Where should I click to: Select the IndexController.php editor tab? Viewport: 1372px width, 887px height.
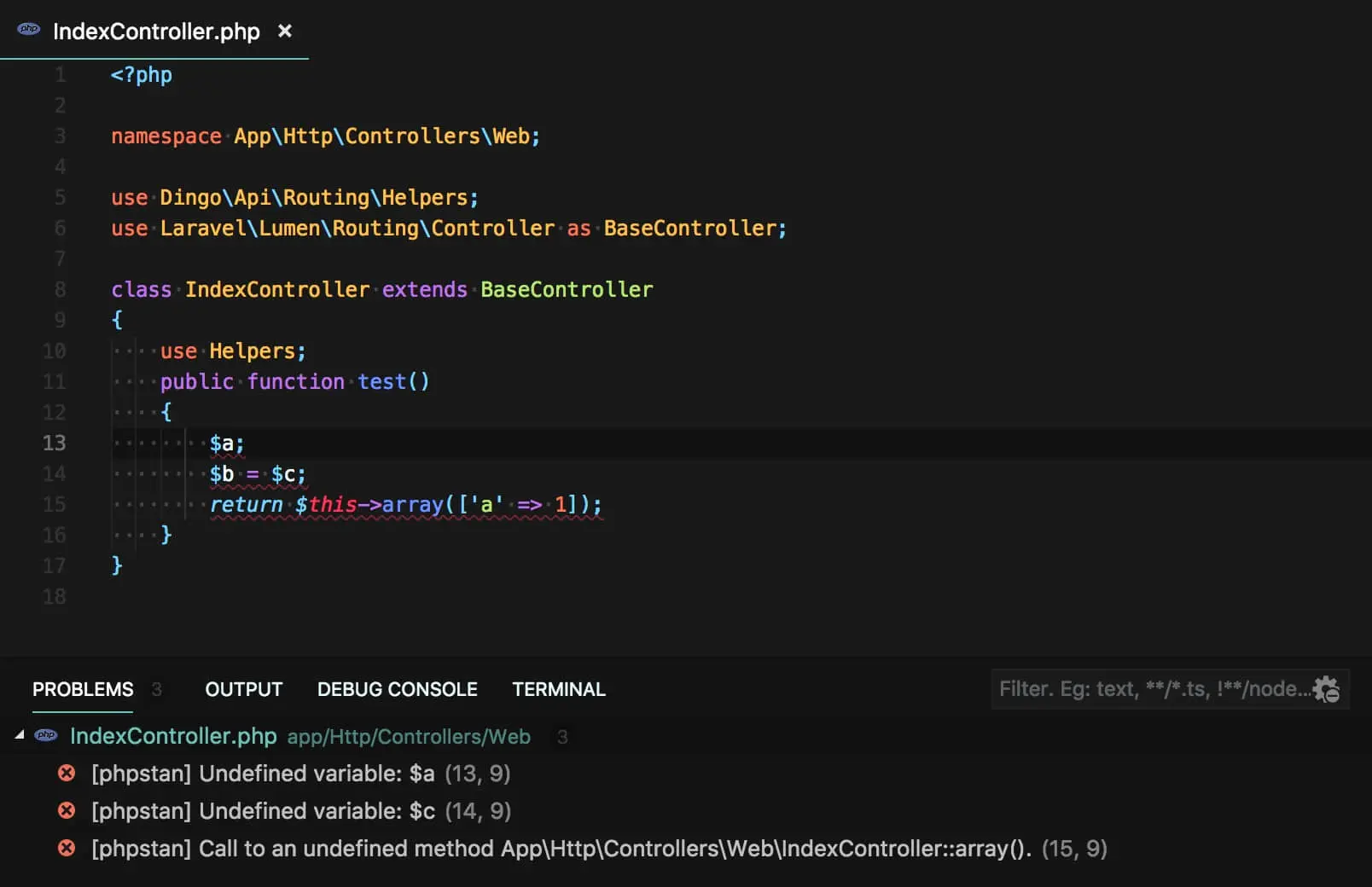pos(154,31)
